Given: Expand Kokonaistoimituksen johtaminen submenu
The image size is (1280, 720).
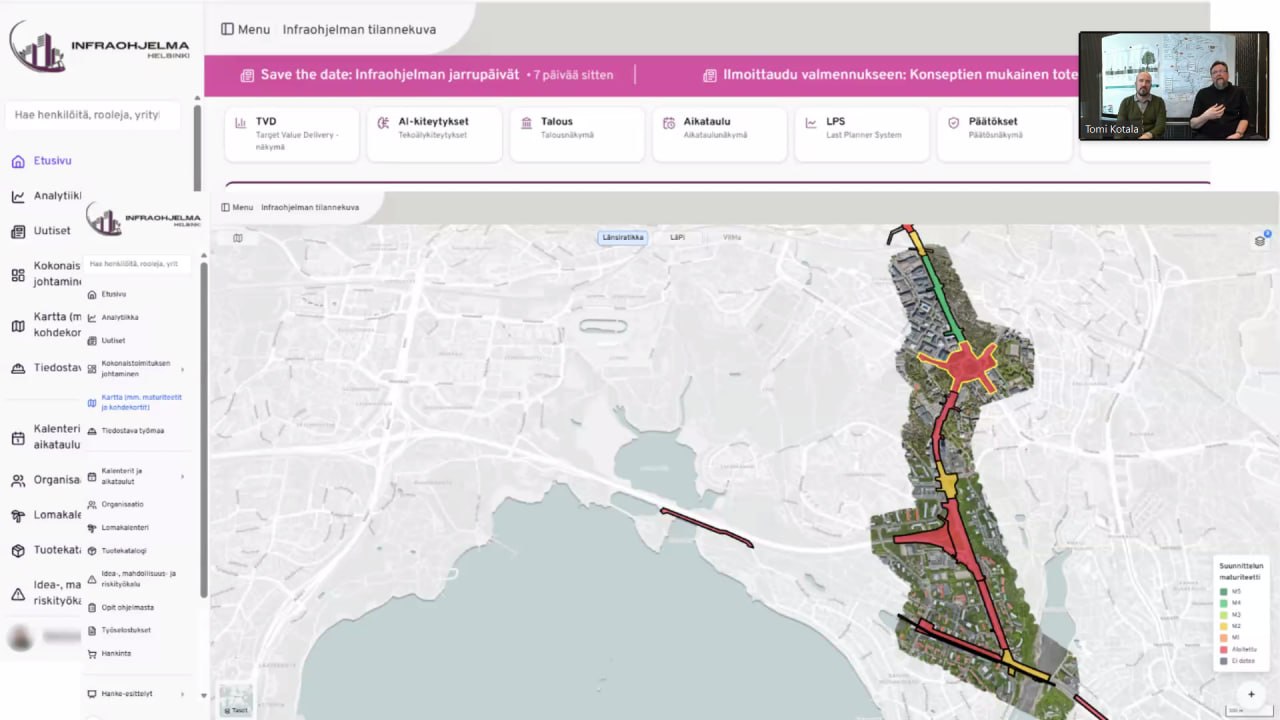Looking at the screenshot, I should click(182, 369).
